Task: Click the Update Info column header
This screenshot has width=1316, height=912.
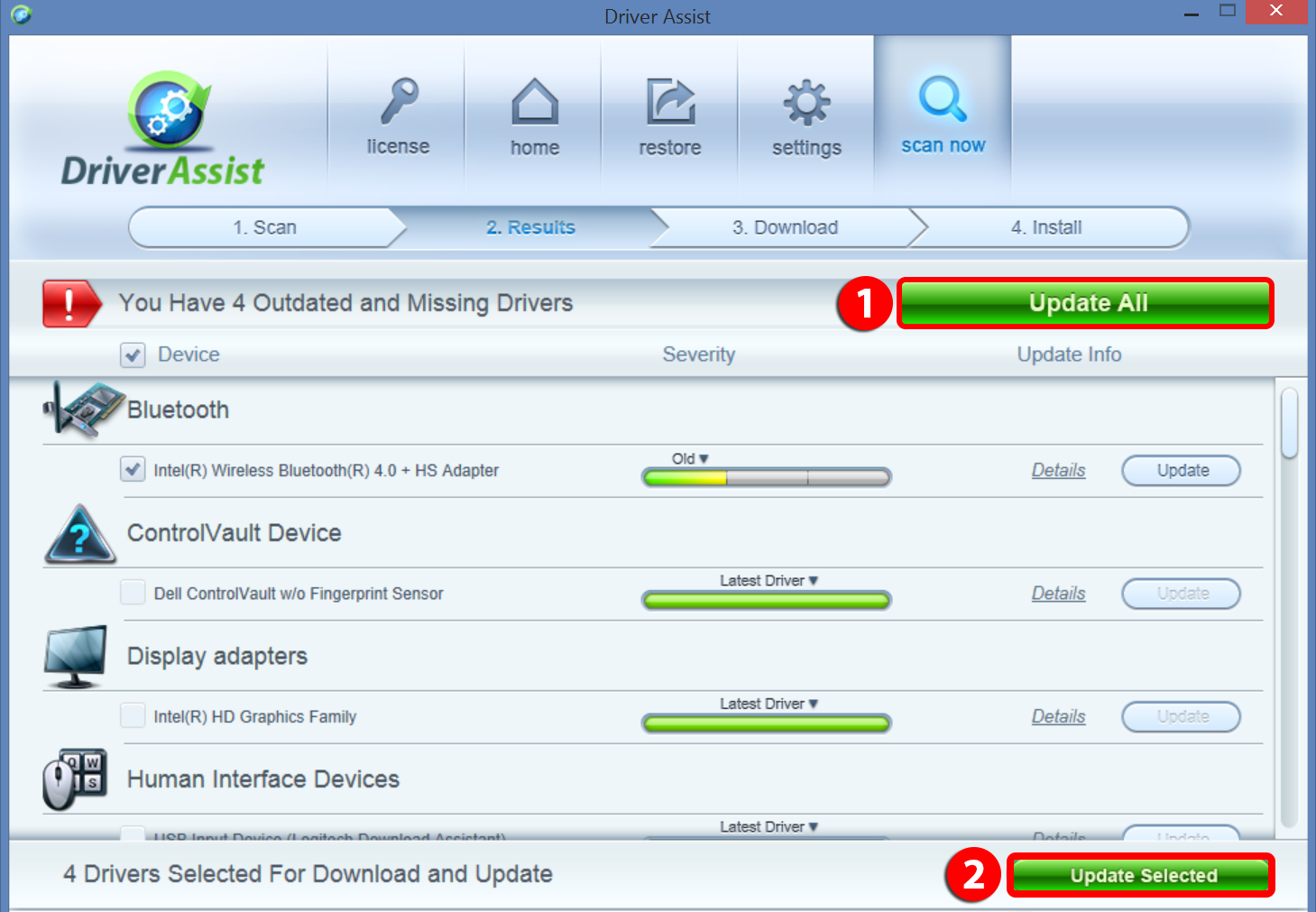Action: pyautogui.click(x=1070, y=355)
